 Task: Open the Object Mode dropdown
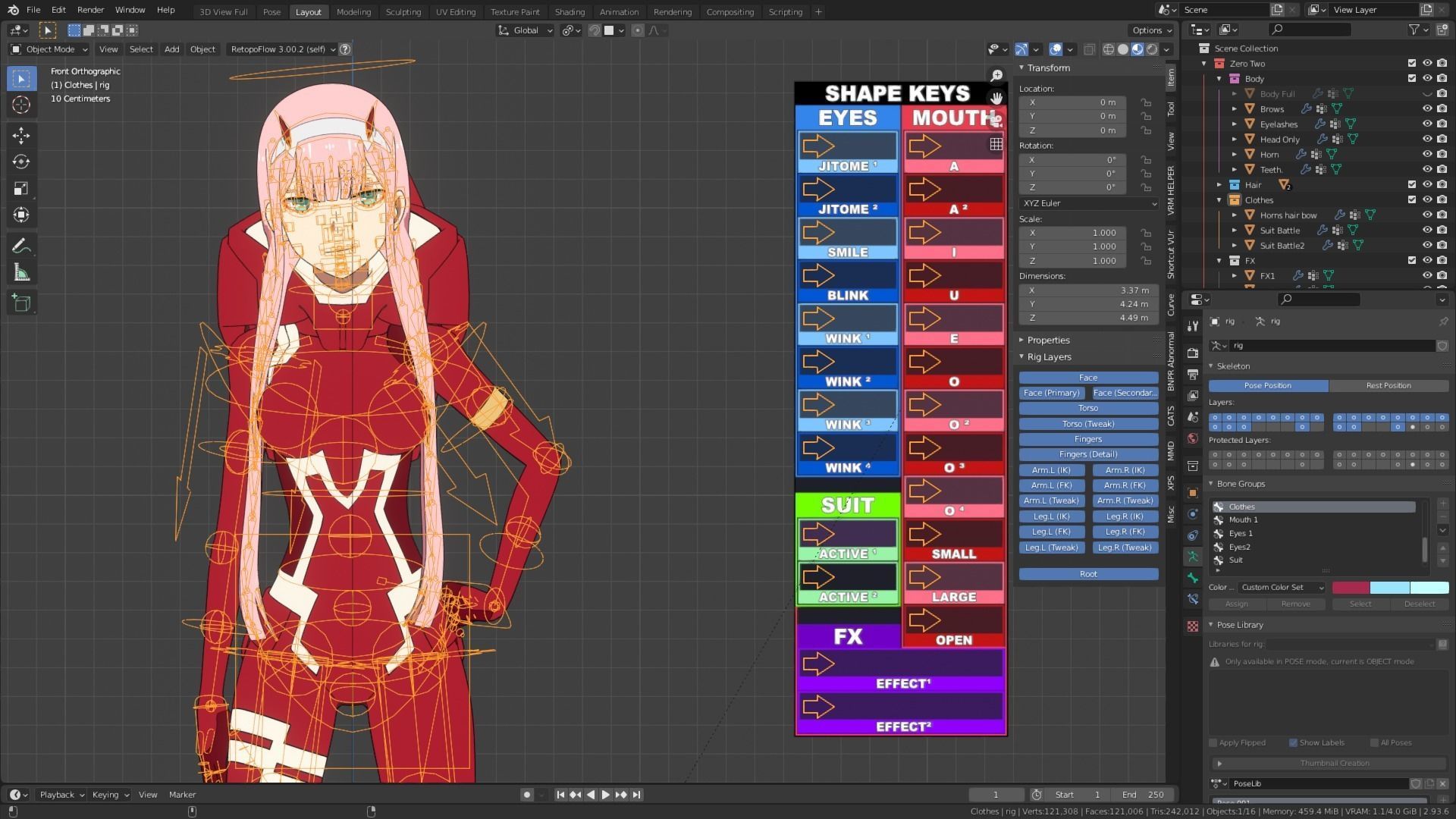coord(49,49)
